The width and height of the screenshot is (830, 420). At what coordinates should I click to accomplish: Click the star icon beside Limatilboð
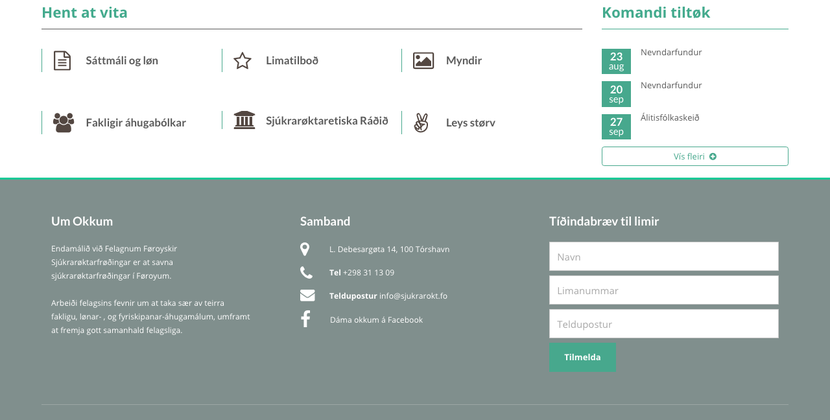[242, 61]
